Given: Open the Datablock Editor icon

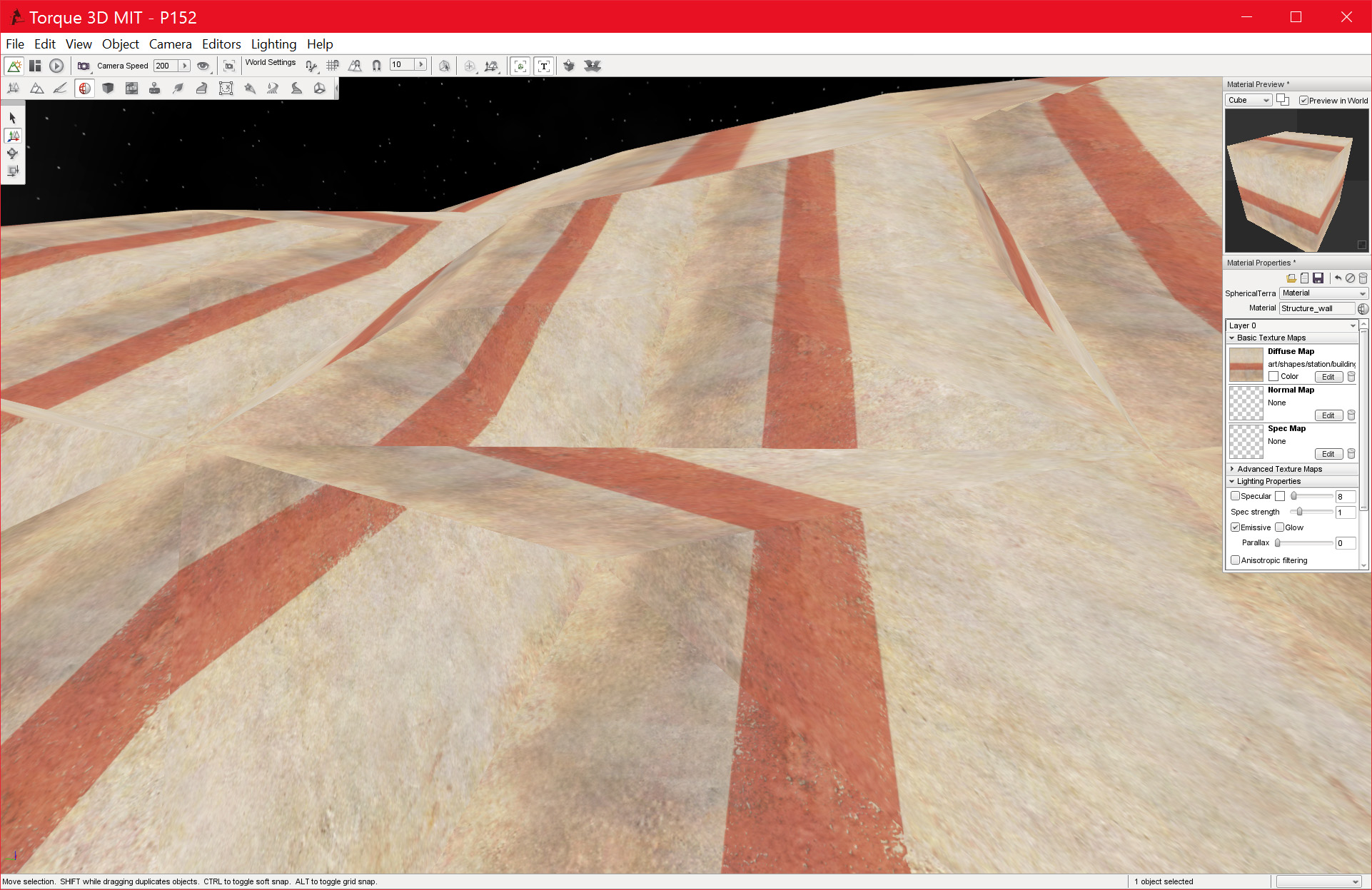Looking at the screenshot, I should click(x=131, y=89).
